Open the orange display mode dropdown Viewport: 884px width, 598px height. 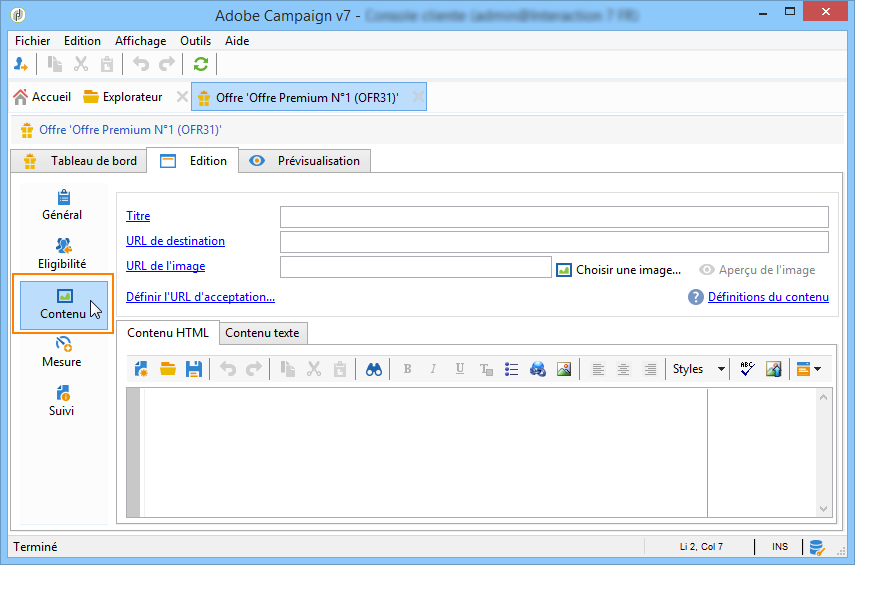pos(808,369)
